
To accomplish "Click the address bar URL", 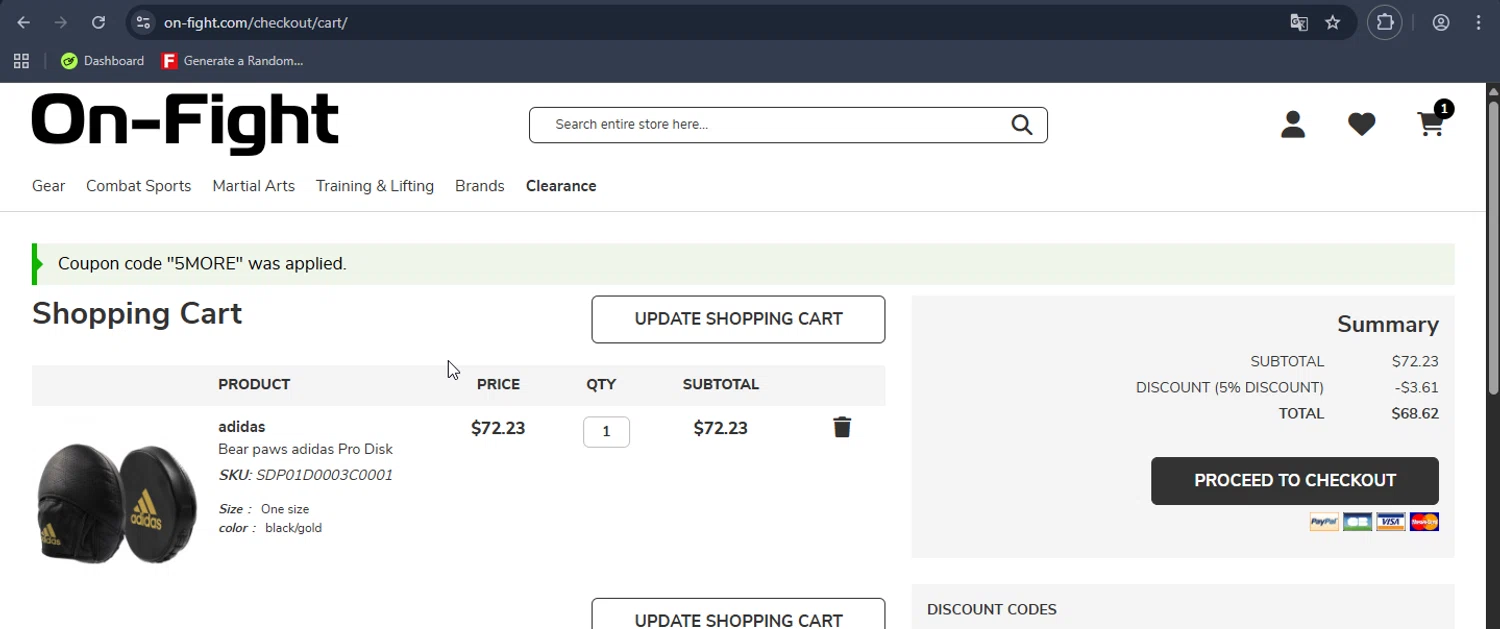I will point(255,22).
